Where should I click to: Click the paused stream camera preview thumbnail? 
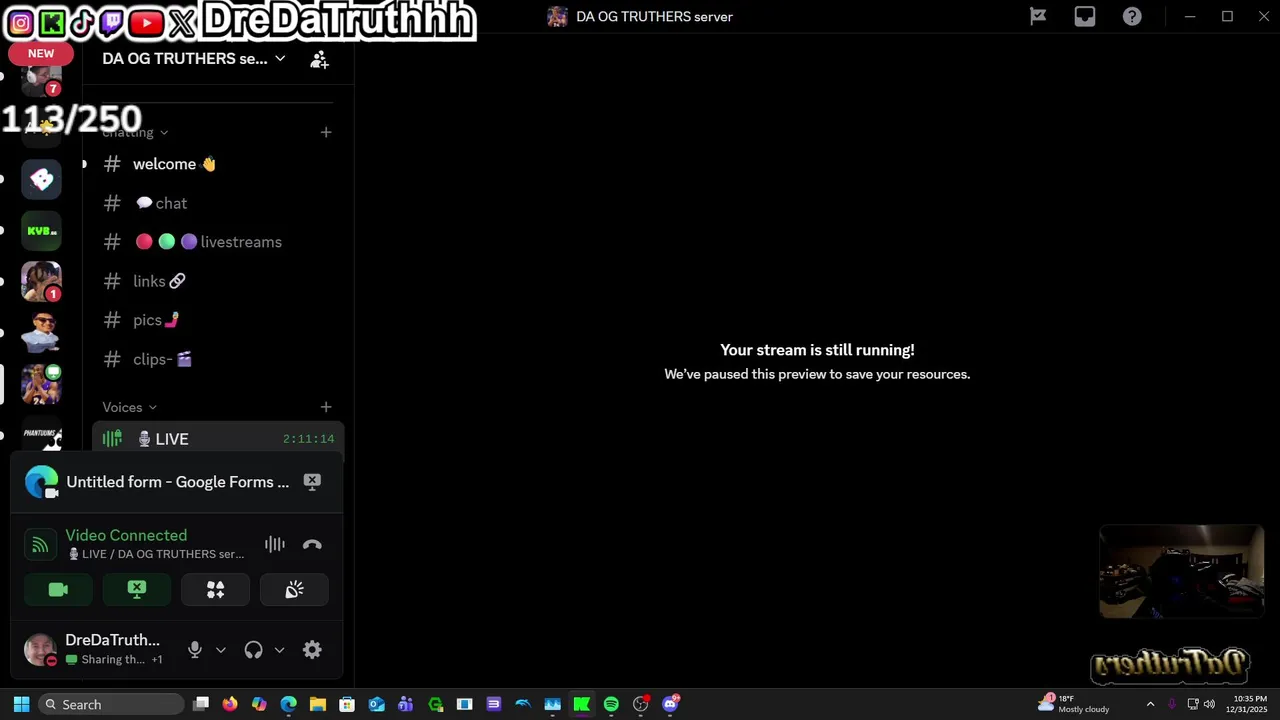[x=1181, y=572]
